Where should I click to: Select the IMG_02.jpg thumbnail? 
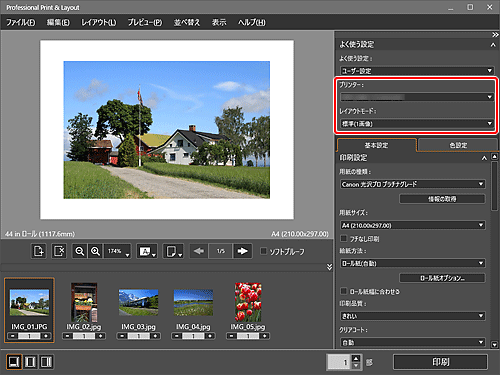(x=84, y=302)
